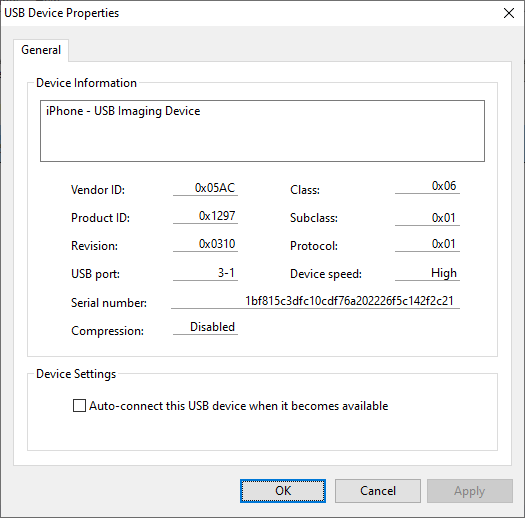
Task: Click the Device Settings group heading
Action: (x=76, y=374)
